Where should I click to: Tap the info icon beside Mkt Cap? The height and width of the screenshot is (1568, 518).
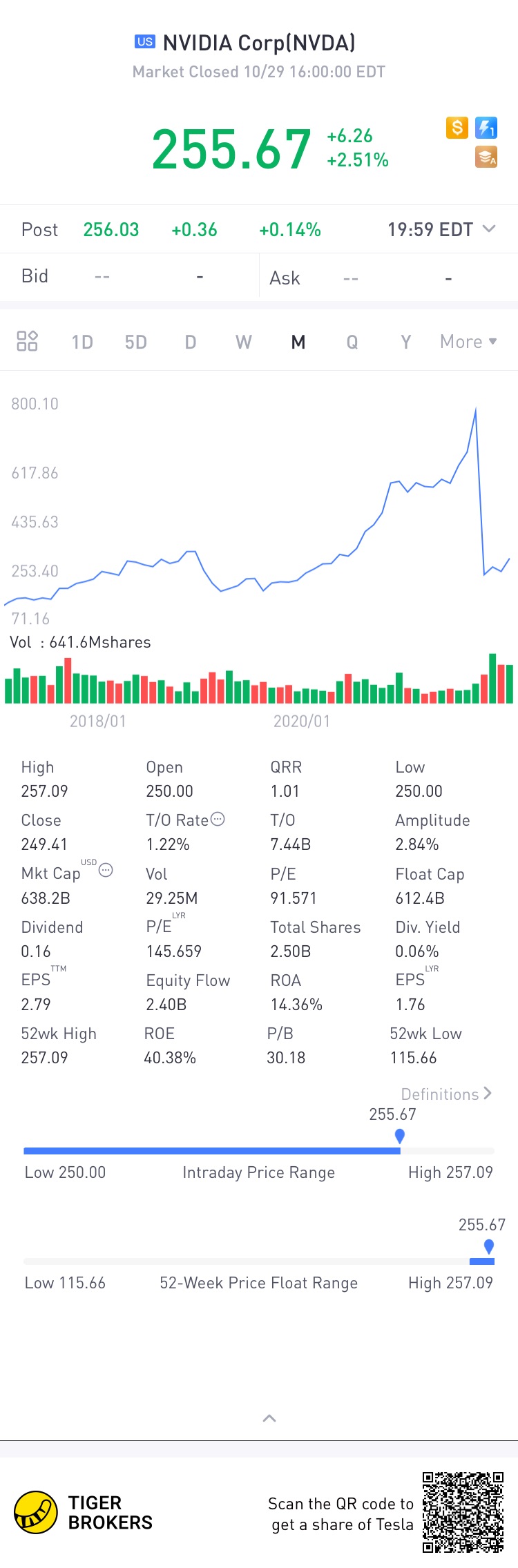point(106,871)
